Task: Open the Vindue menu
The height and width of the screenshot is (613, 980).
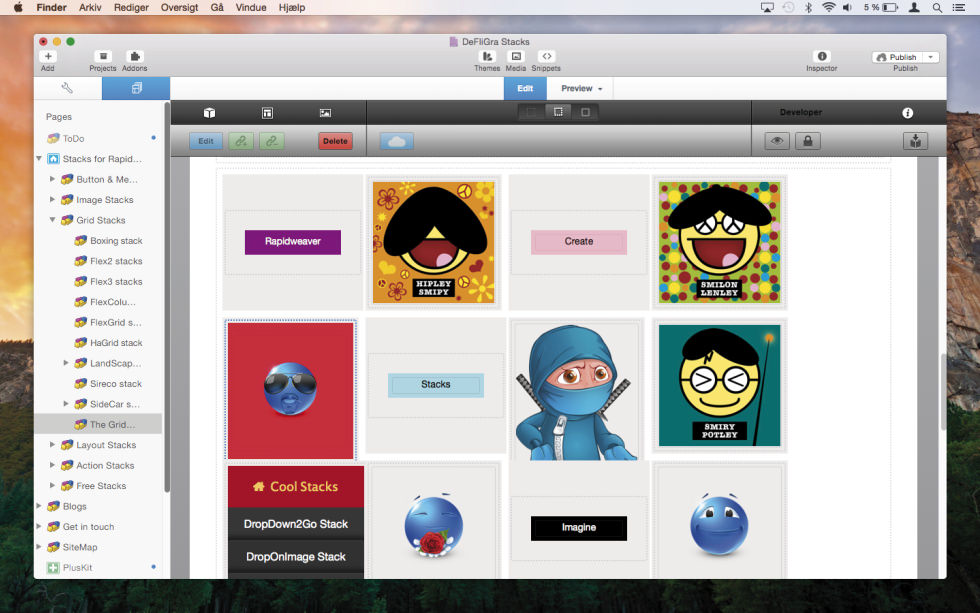Action: click(x=251, y=7)
